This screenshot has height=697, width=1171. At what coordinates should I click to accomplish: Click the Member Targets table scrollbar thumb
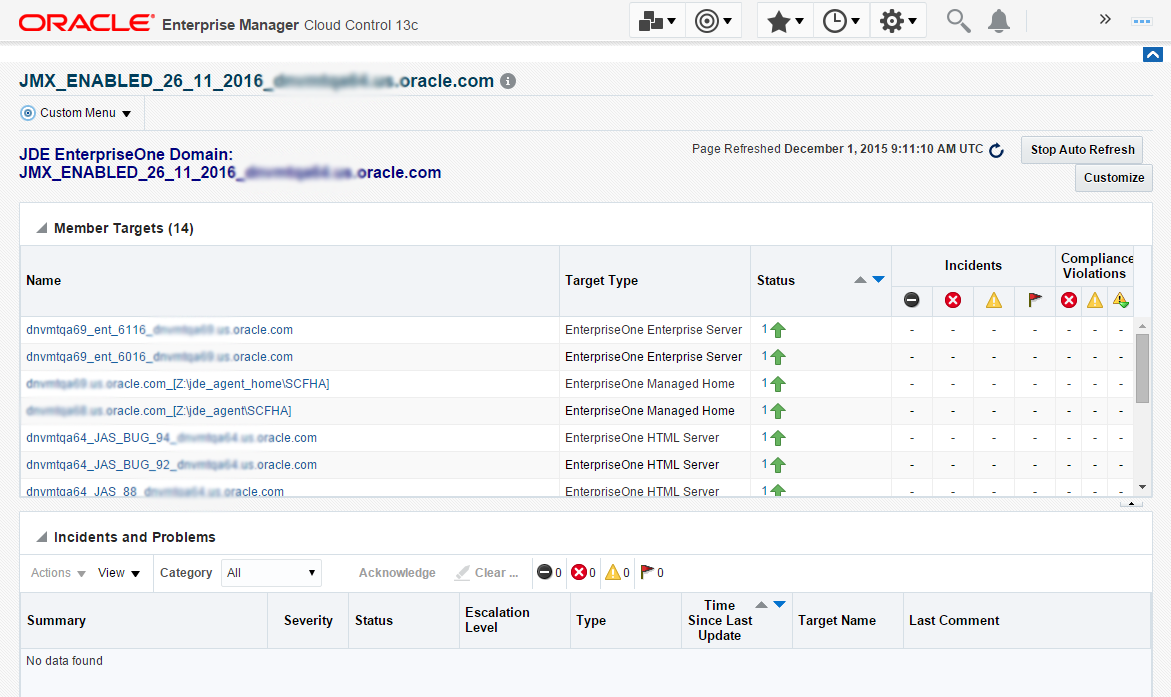point(1142,368)
